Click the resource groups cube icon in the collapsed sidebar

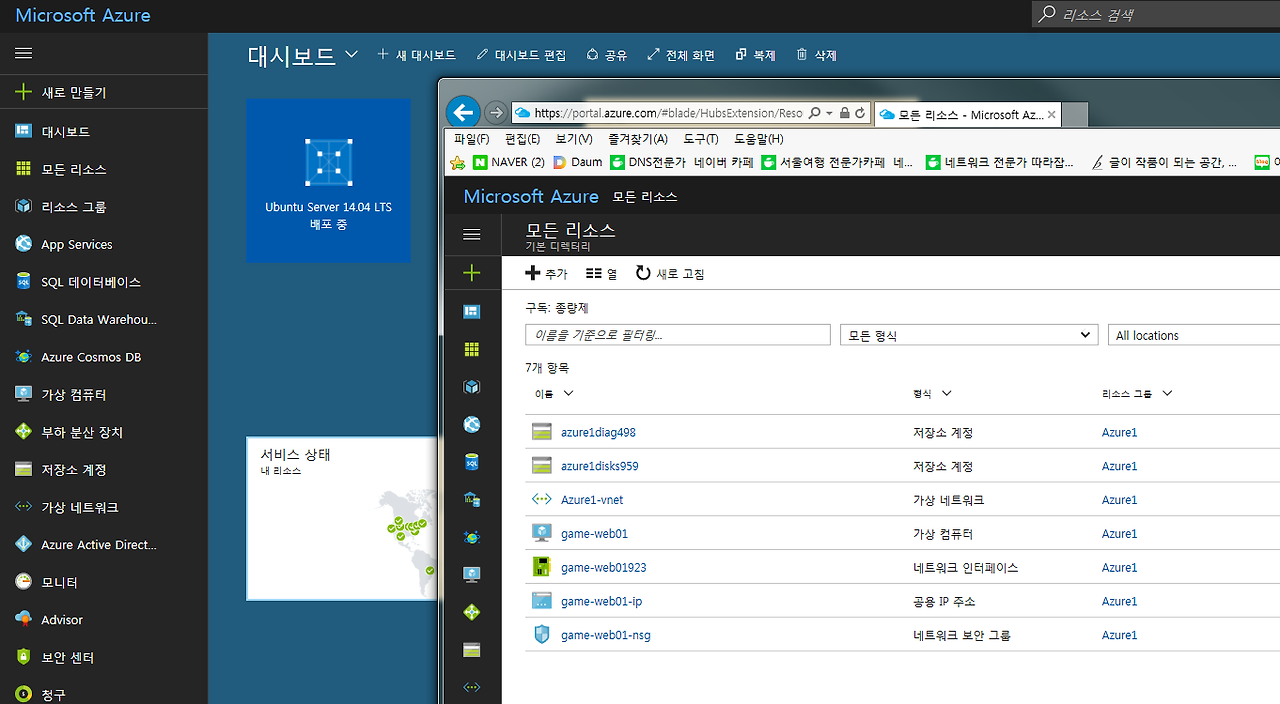[472, 387]
